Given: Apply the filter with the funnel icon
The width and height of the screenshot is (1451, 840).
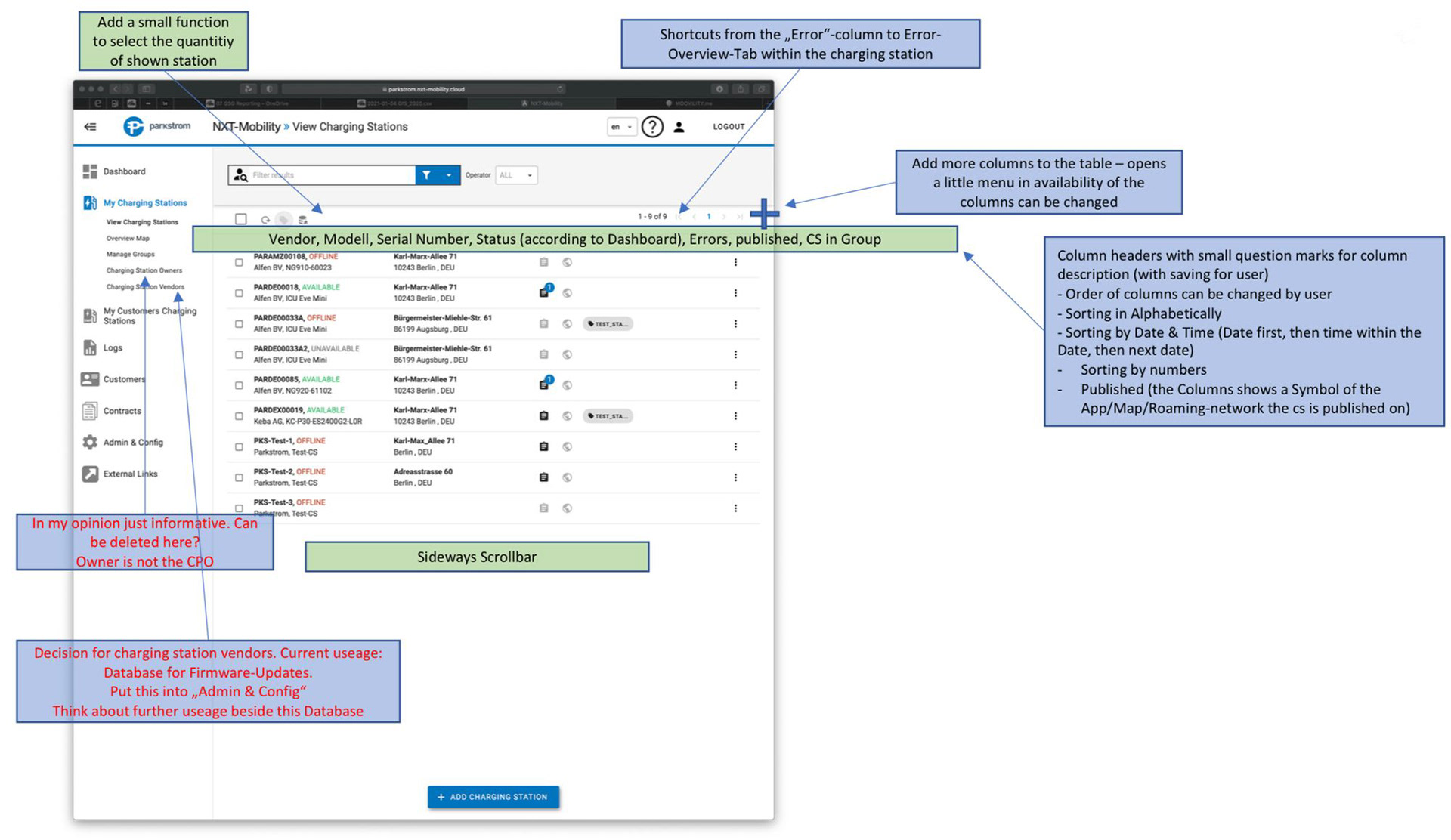Looking at the screenshot, I should point(427,175).
